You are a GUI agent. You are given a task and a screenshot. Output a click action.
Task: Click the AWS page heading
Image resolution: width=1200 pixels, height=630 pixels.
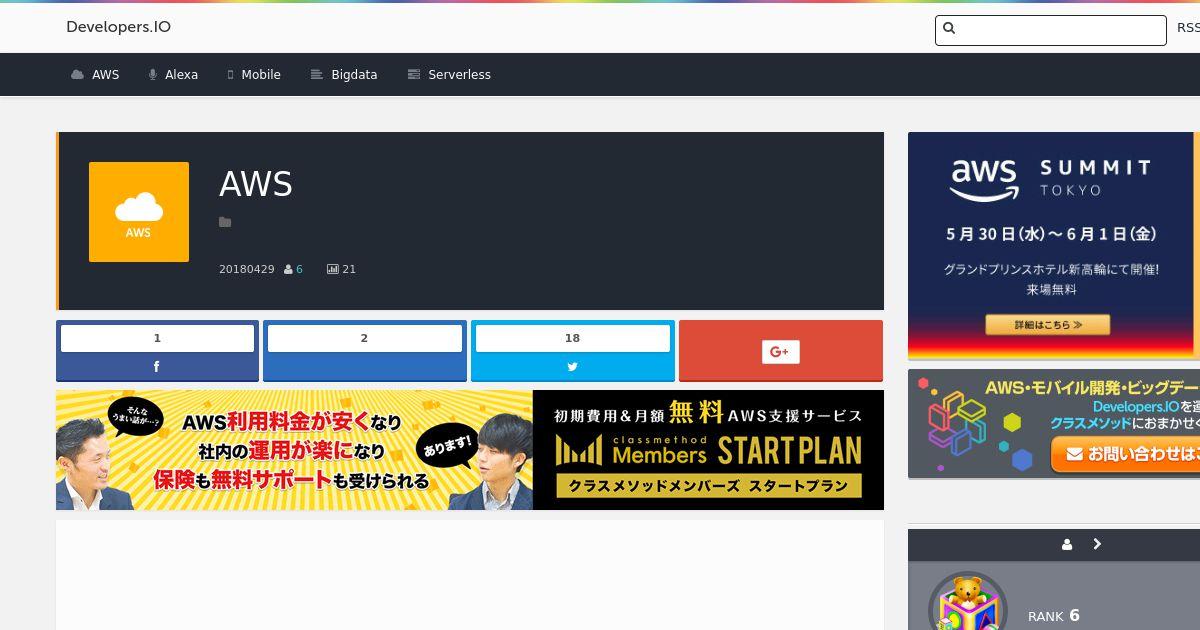(256, 184)
